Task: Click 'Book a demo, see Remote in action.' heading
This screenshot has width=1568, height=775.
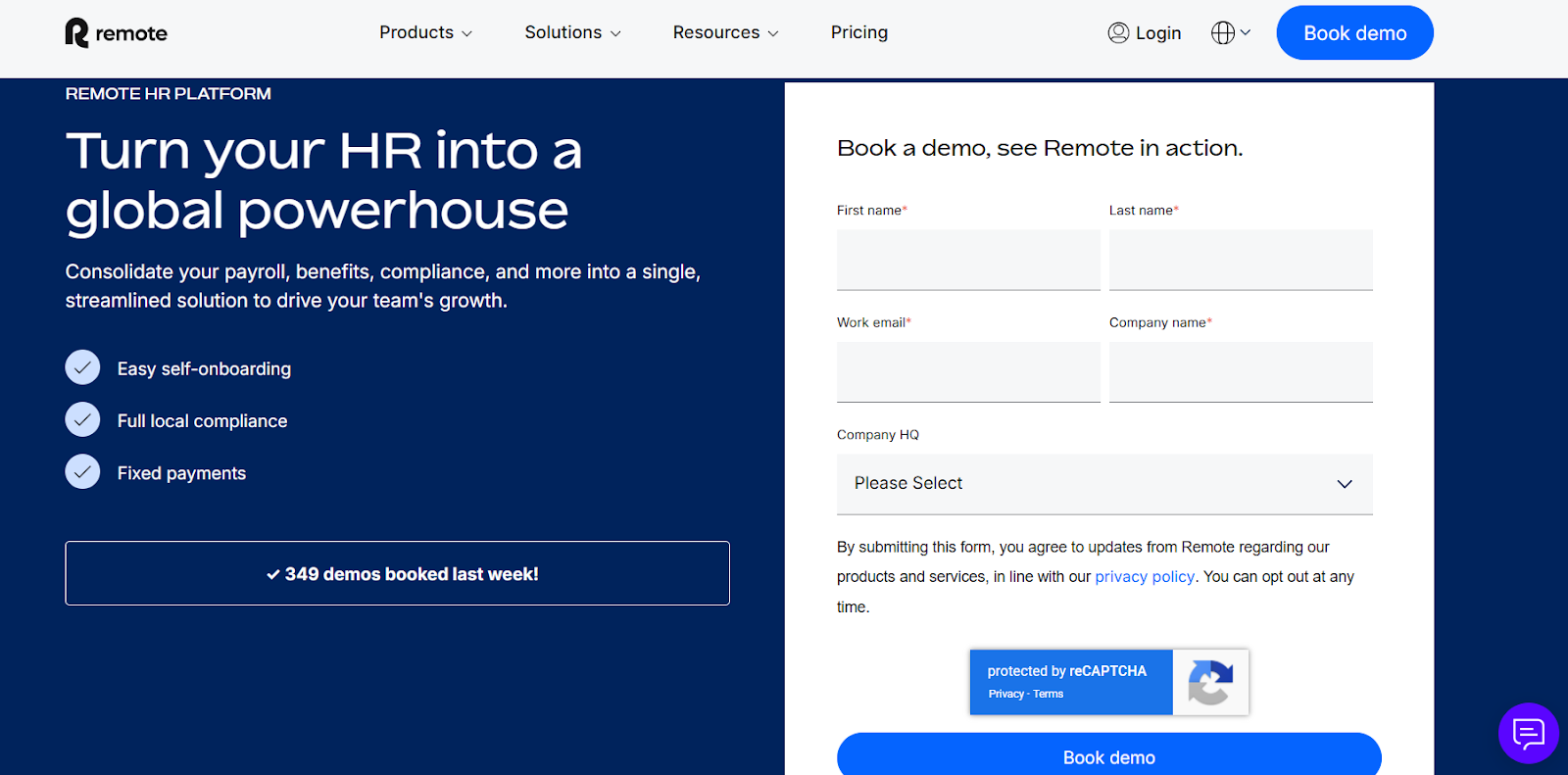Action: click(x=1040, y=148)
